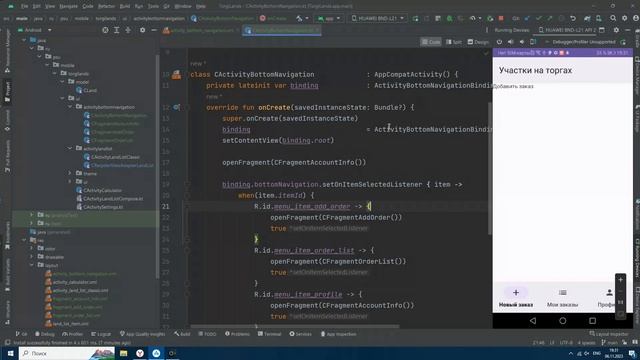Open the Logcat tool window

coord(100,334)
